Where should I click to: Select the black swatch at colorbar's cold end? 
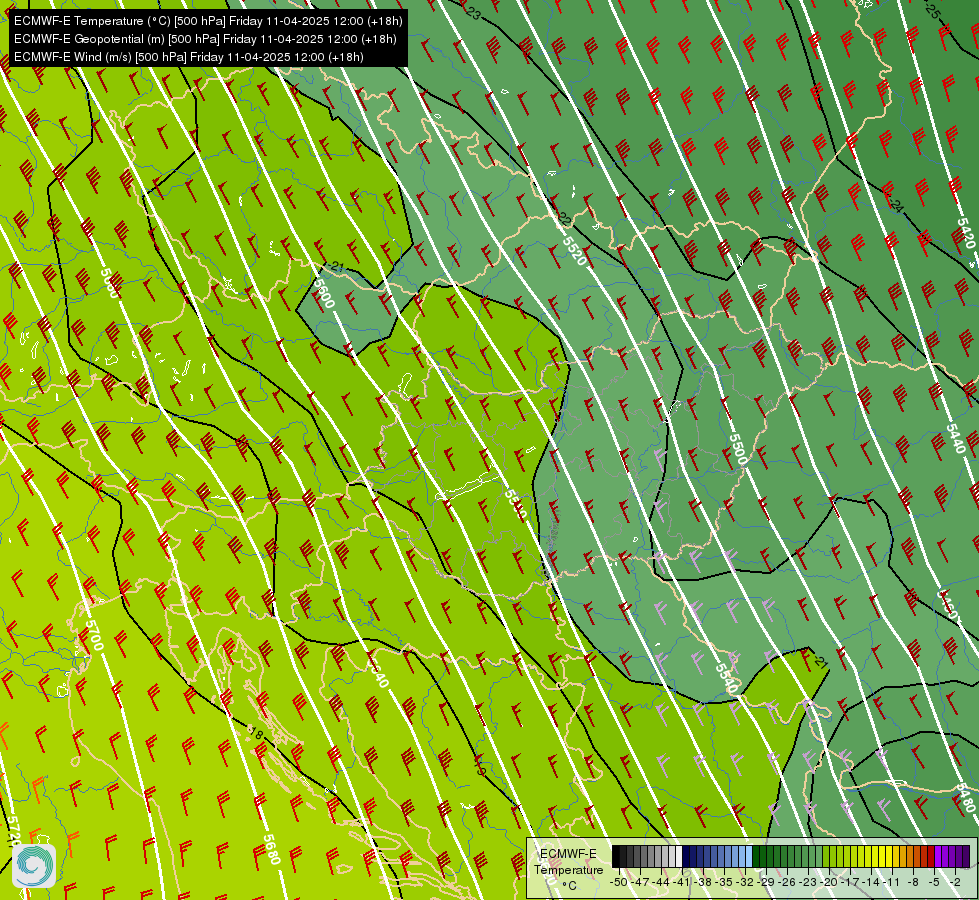[x=616, y=856]
